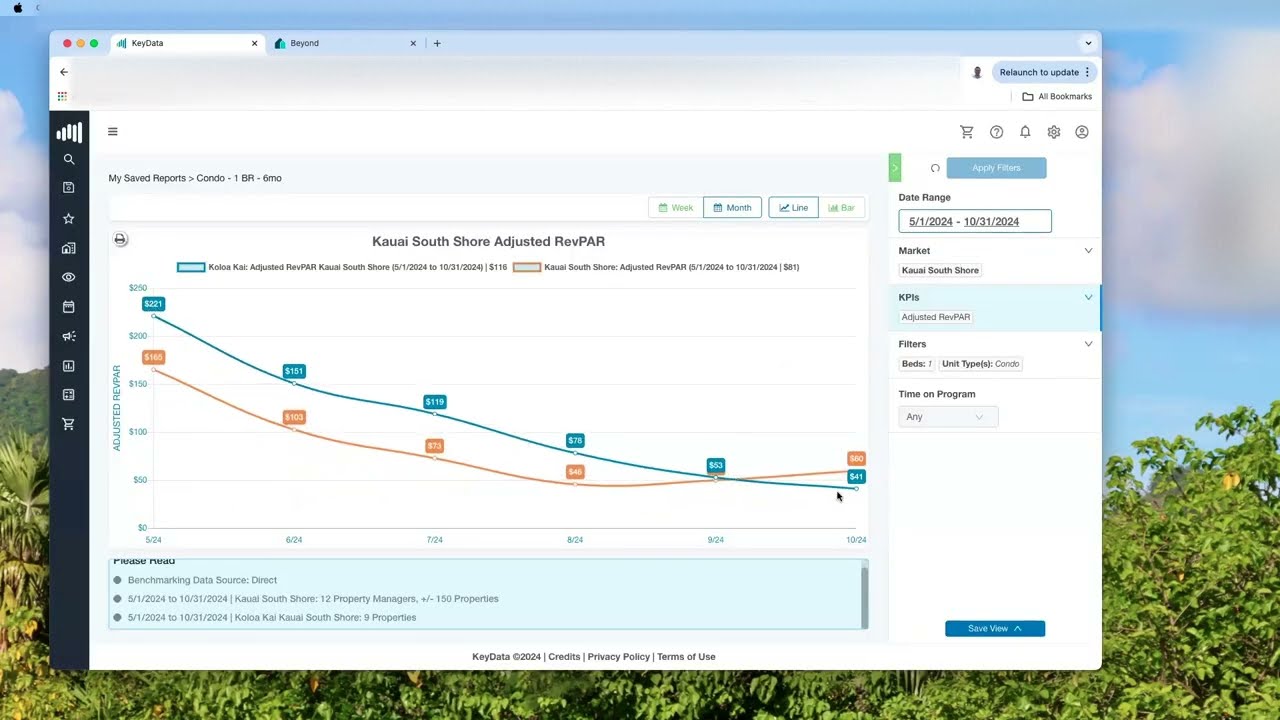Go back with browser back arrow
Viewport: 1280px width, 720px height.
click(64, 72)
